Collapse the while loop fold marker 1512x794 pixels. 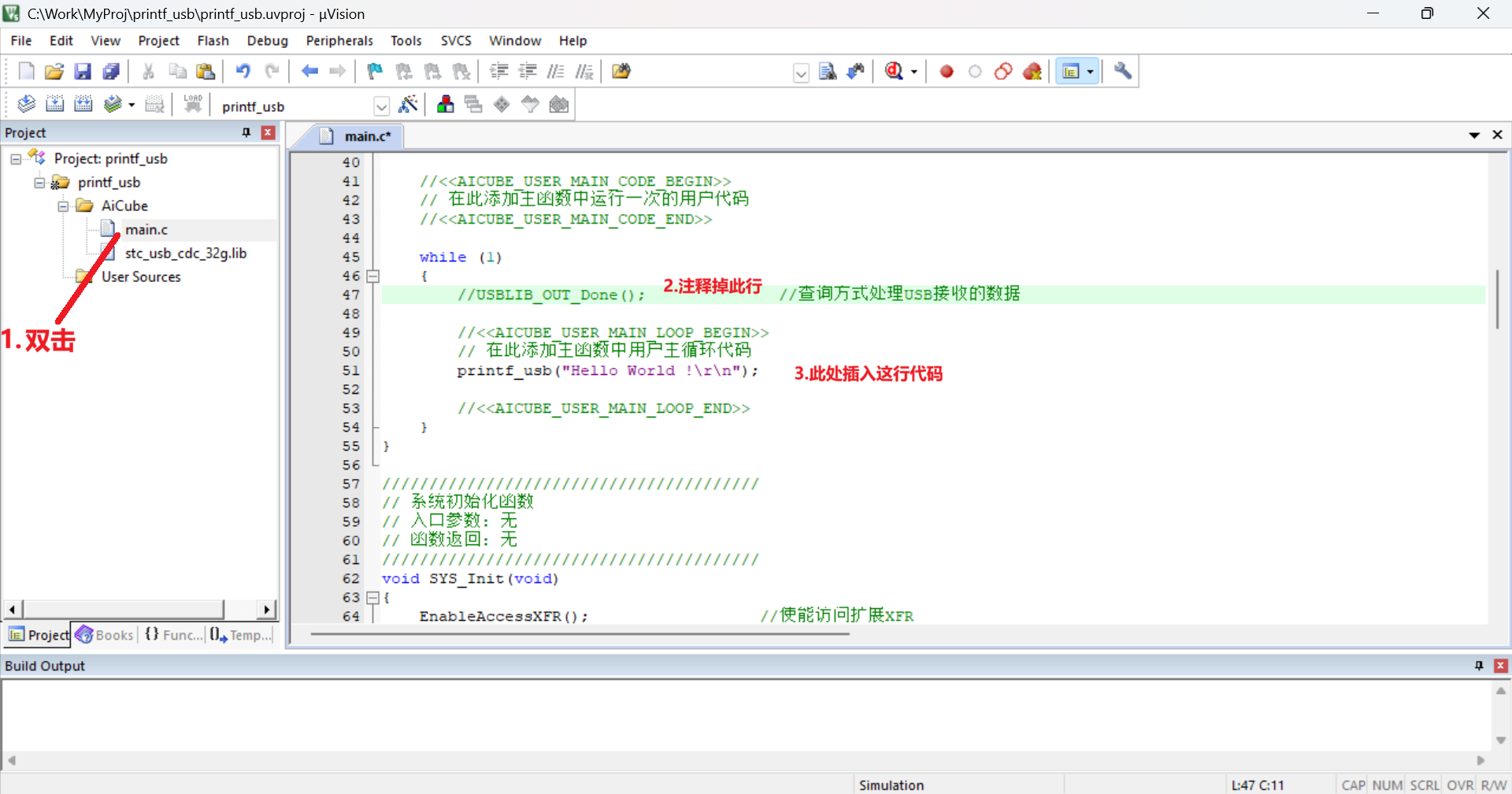(373, 276)
